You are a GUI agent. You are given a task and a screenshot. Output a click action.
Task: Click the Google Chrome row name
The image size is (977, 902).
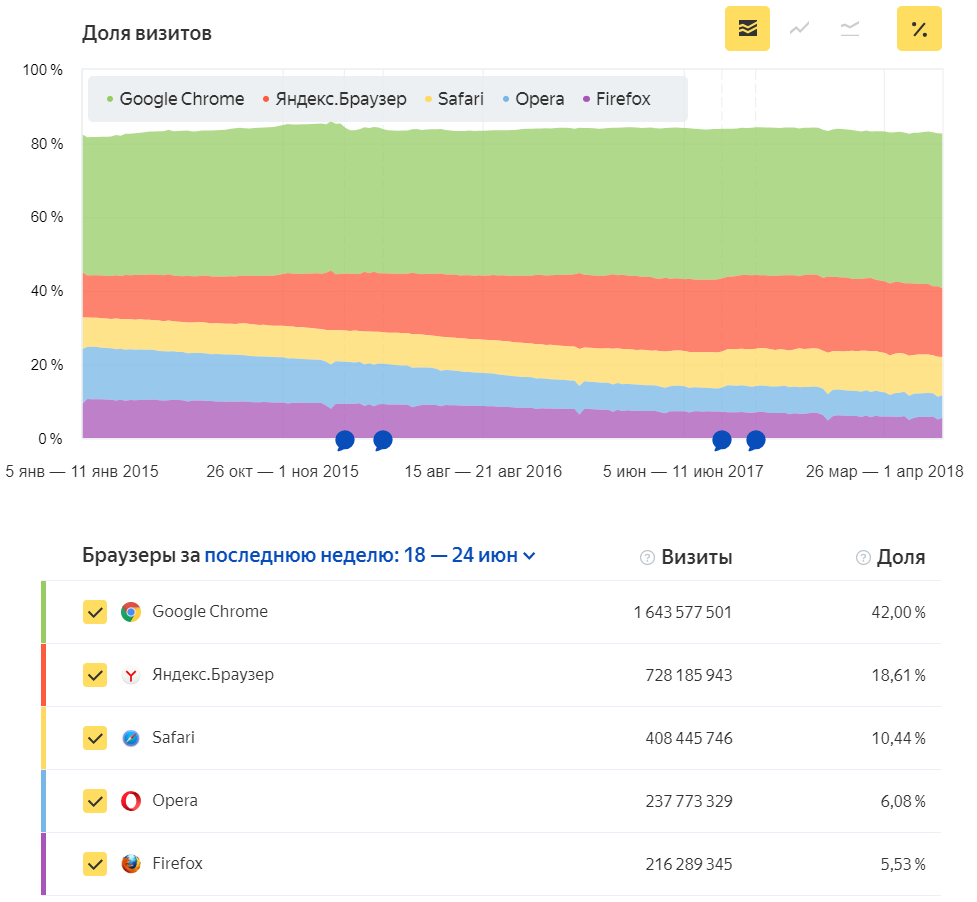click(x=210, y=612)
